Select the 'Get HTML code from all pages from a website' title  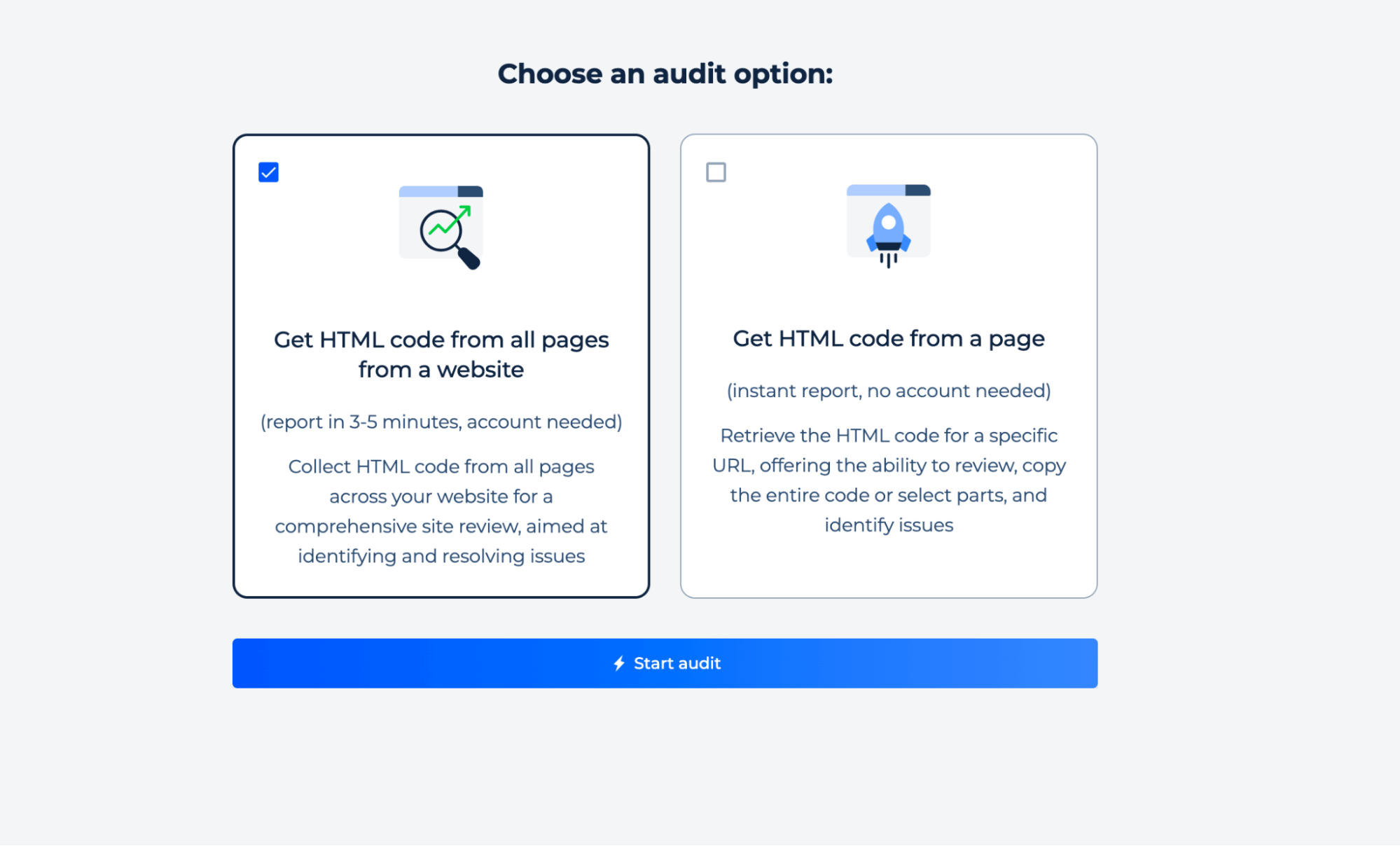(441, 354)
